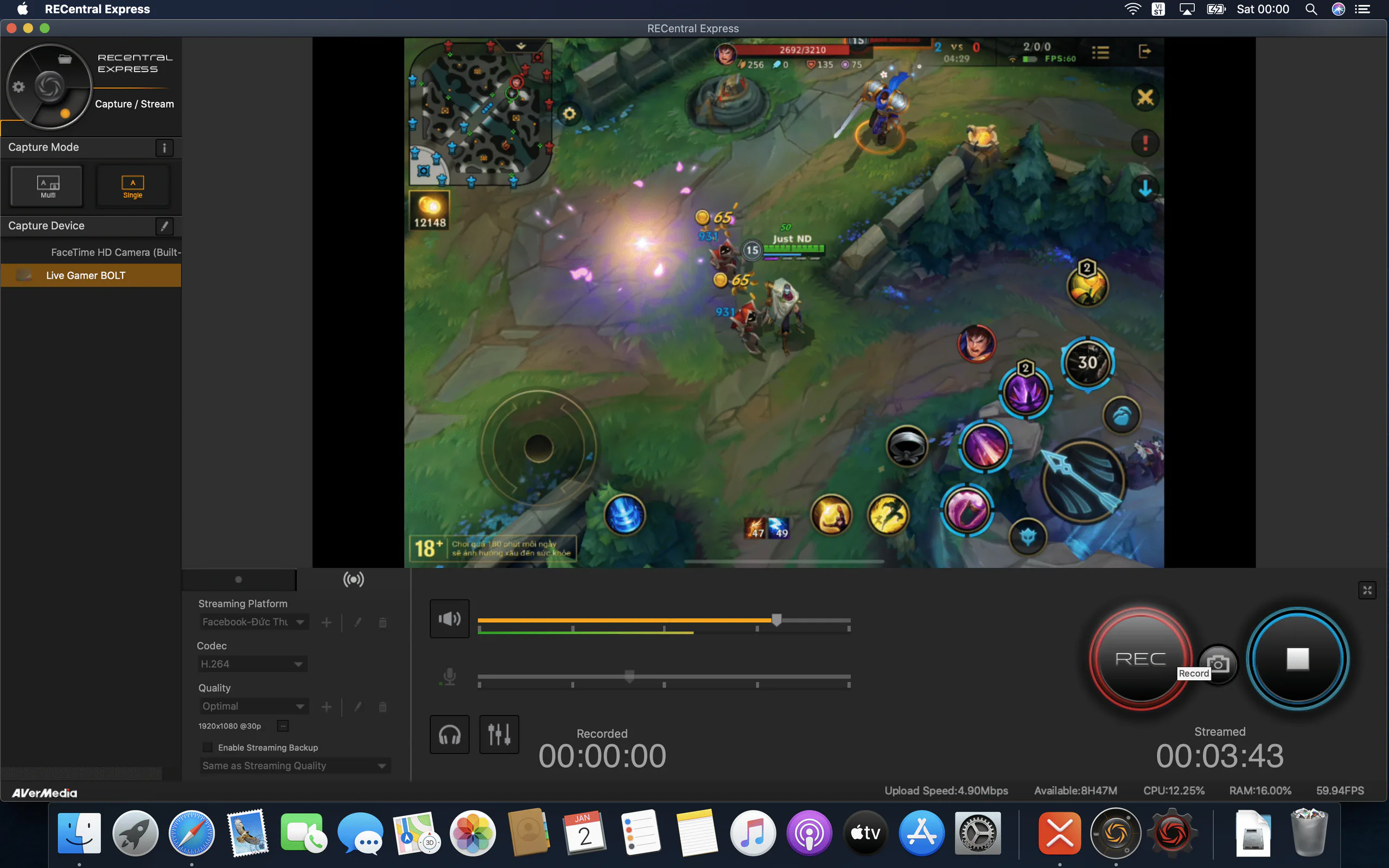The height and width of the screenshot is (868, 1389).
Task: Switch to the record settings tab
Action: 239,579
